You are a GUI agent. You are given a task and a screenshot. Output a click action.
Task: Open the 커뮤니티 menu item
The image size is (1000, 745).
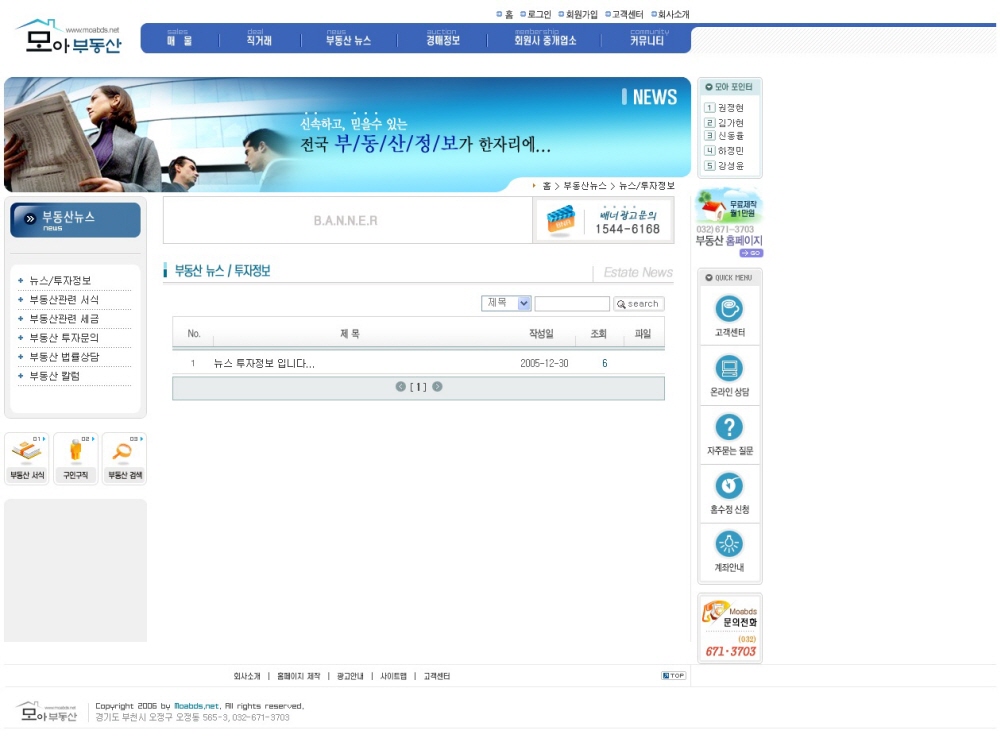(x=647, y=40)
